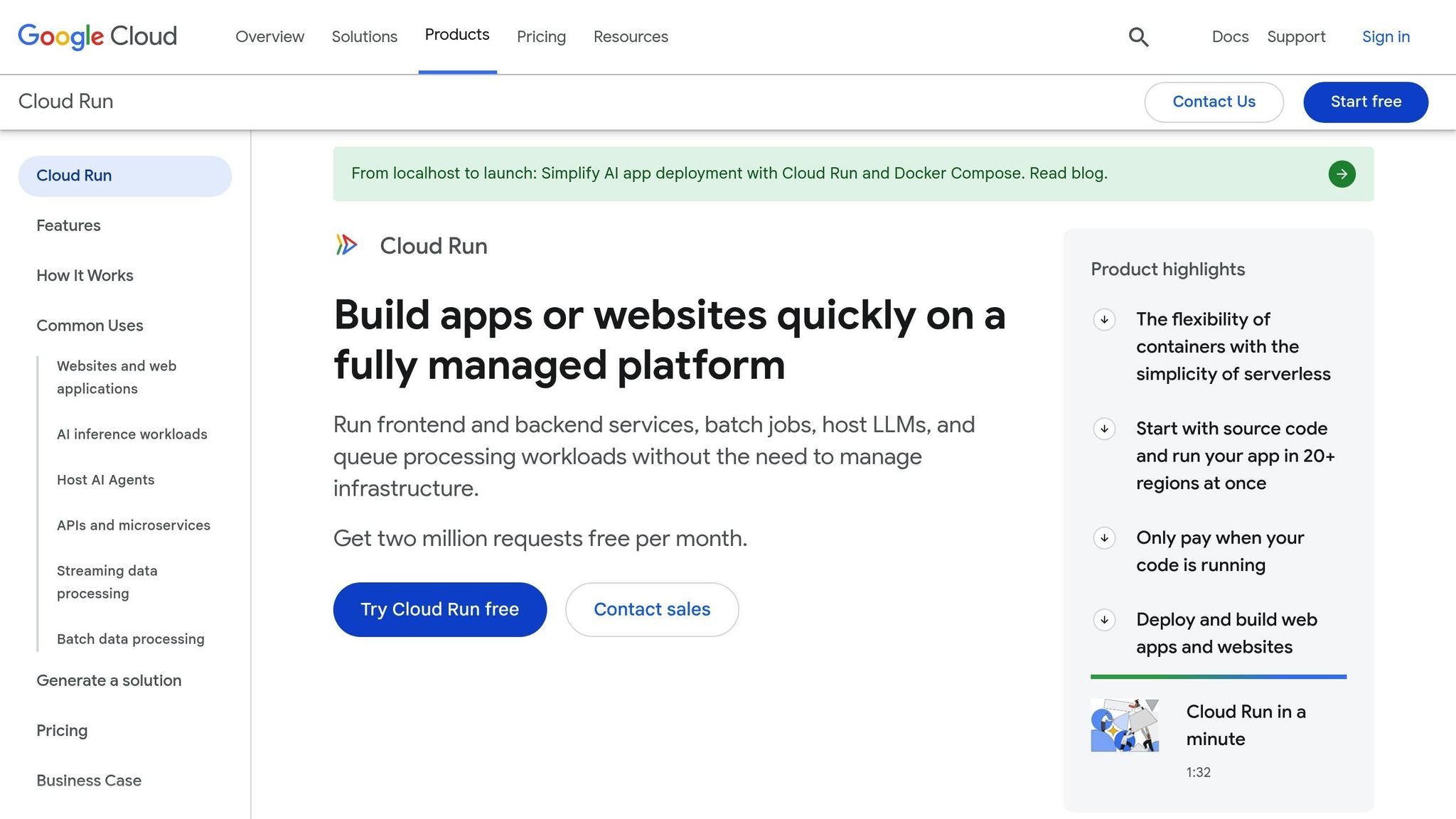Open the Docs link
The height and width of the screenshot is (819, 1456).
click(1230, 37)
